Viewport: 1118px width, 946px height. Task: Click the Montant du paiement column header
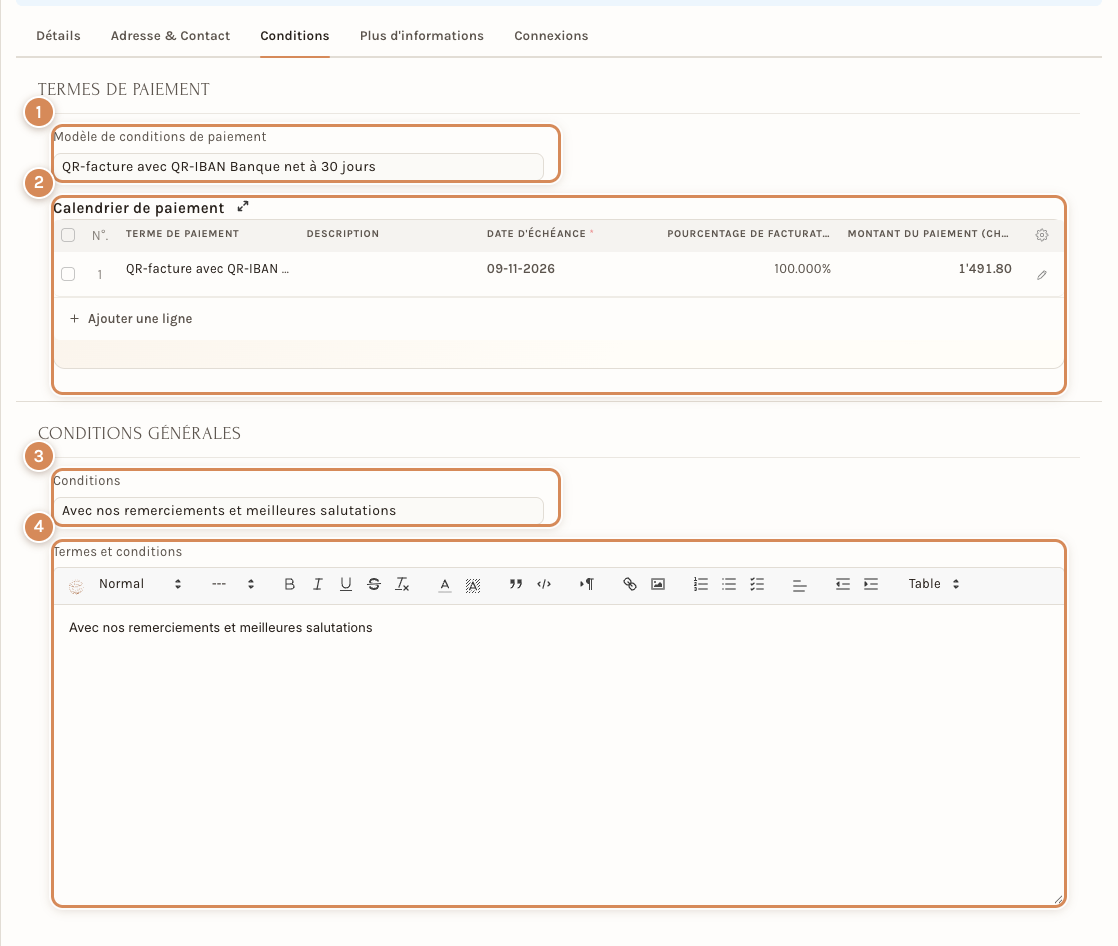[928, 234]
